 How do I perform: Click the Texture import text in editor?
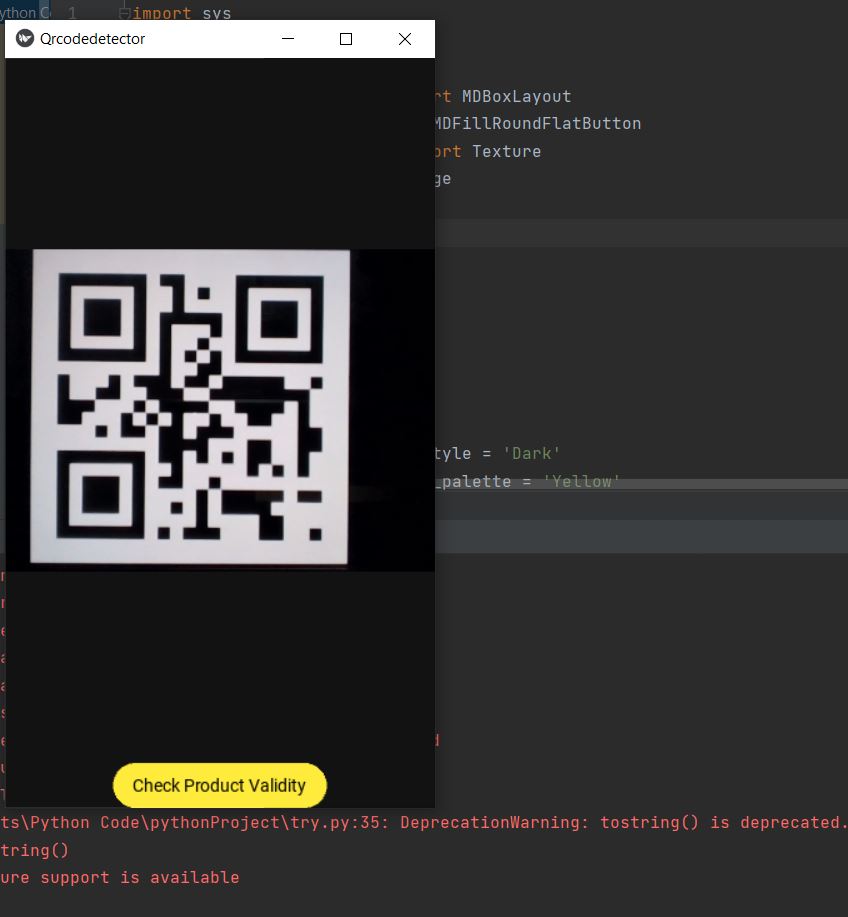point(506,151)
